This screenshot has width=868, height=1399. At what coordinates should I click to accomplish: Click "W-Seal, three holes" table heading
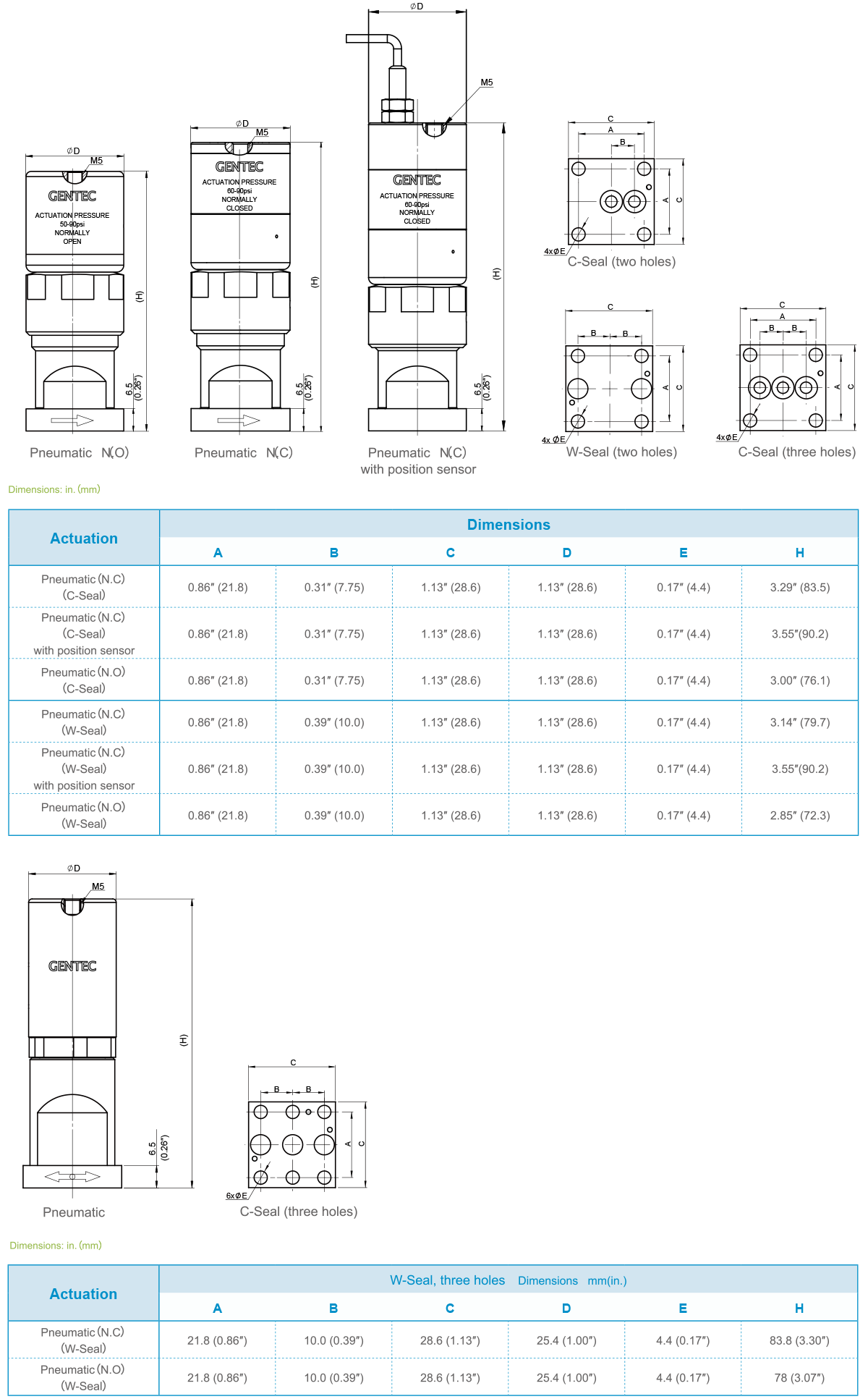pyautogui.click(x=447, y=1280)
